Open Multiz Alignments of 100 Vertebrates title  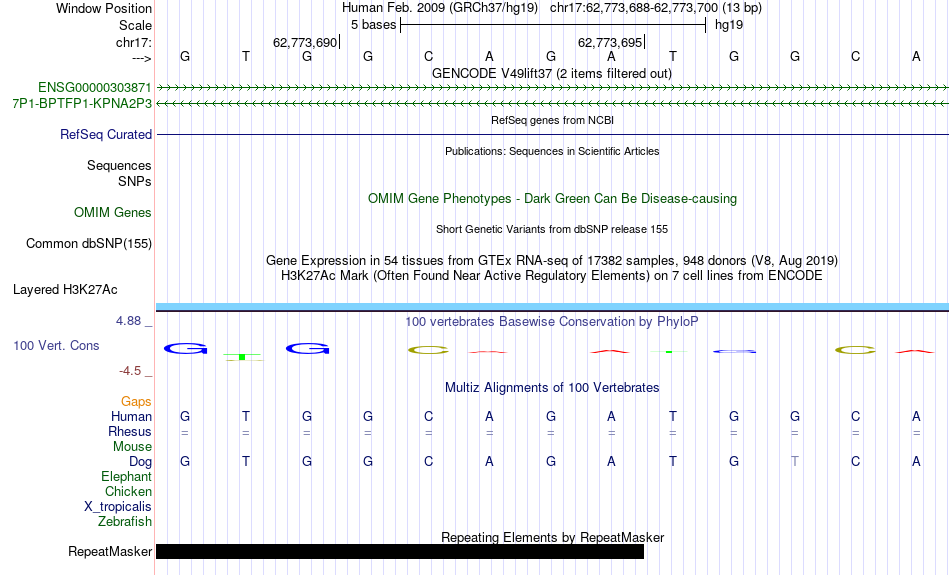click(552, 388)
